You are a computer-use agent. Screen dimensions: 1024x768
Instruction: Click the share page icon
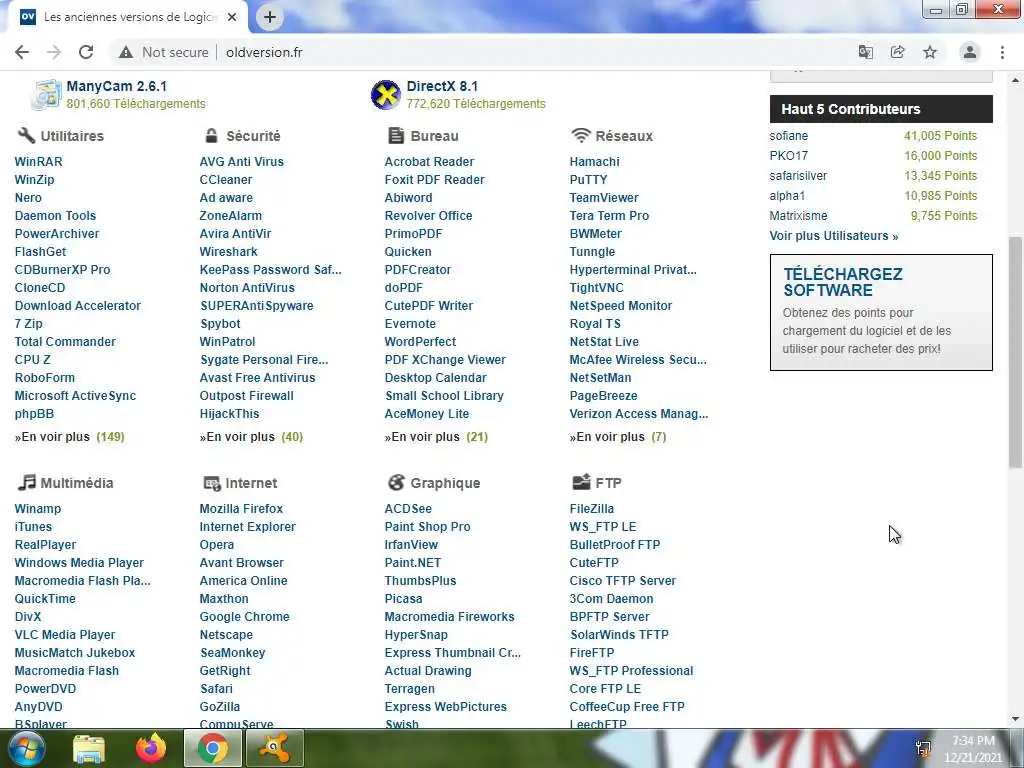coord(898,52)
